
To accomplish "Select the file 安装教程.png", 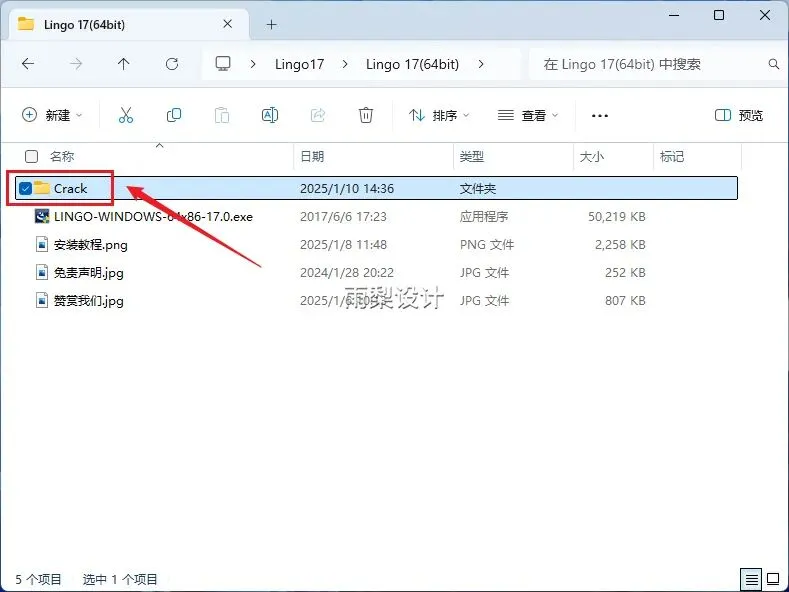I will coord(91,245).
